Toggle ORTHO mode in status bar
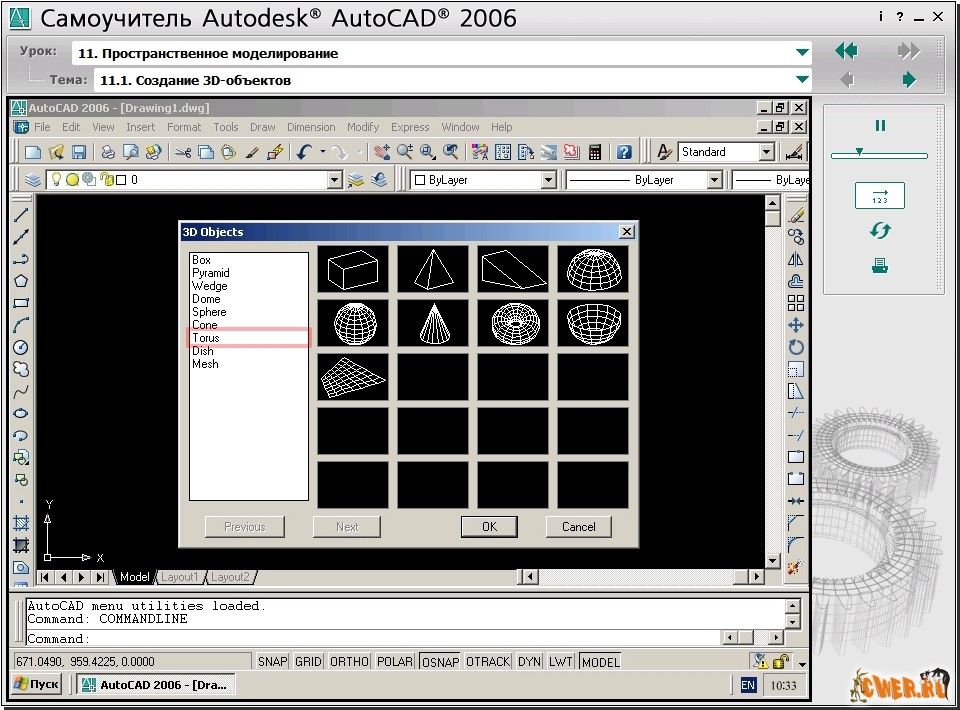 (x=349, y=662)
